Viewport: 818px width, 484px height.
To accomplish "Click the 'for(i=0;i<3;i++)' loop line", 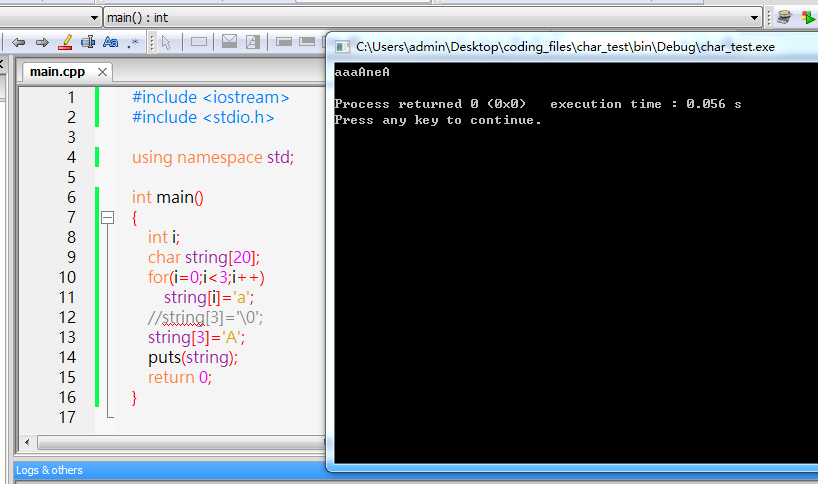I will pos(206,277).
